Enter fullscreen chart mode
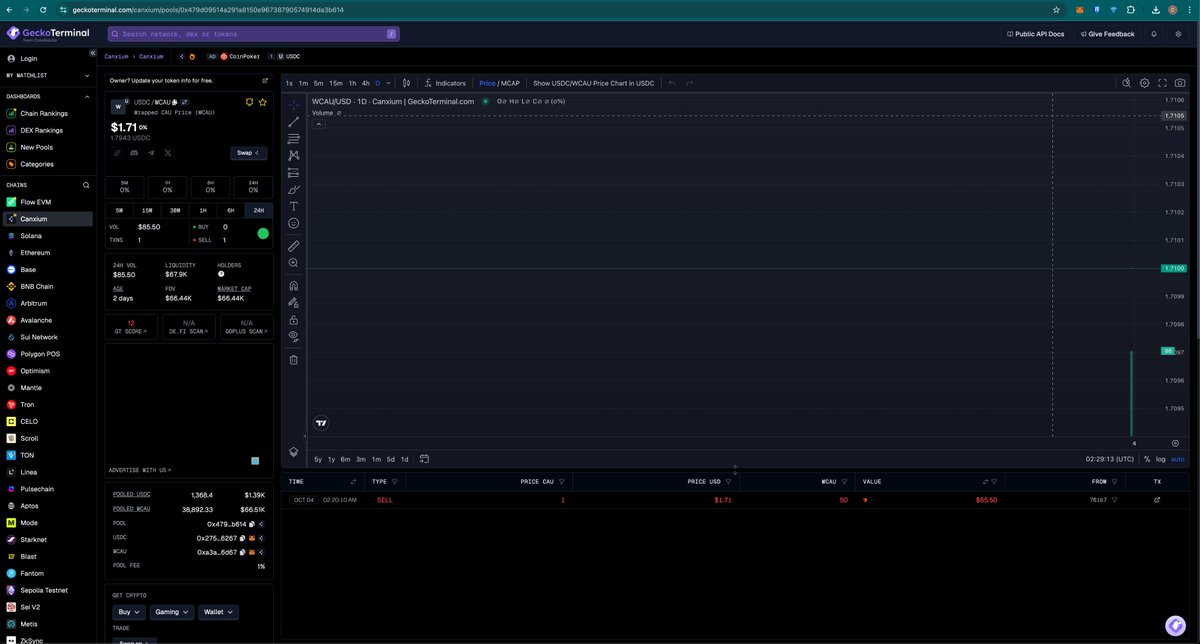The width and height of the screenshot is (1200, 644). (1163, 83)
